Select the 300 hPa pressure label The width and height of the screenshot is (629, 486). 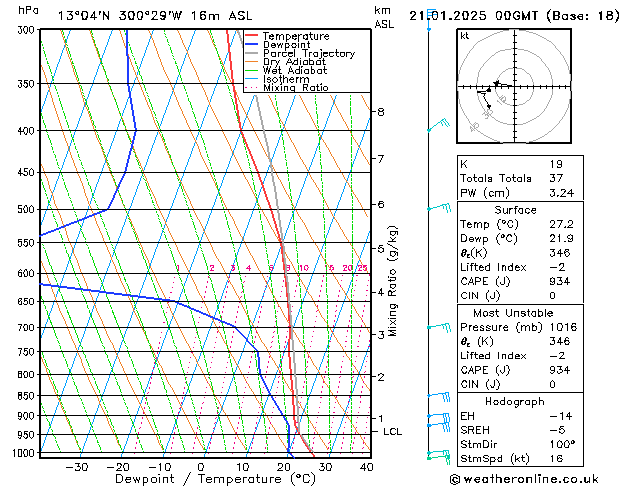coord(28,30)
